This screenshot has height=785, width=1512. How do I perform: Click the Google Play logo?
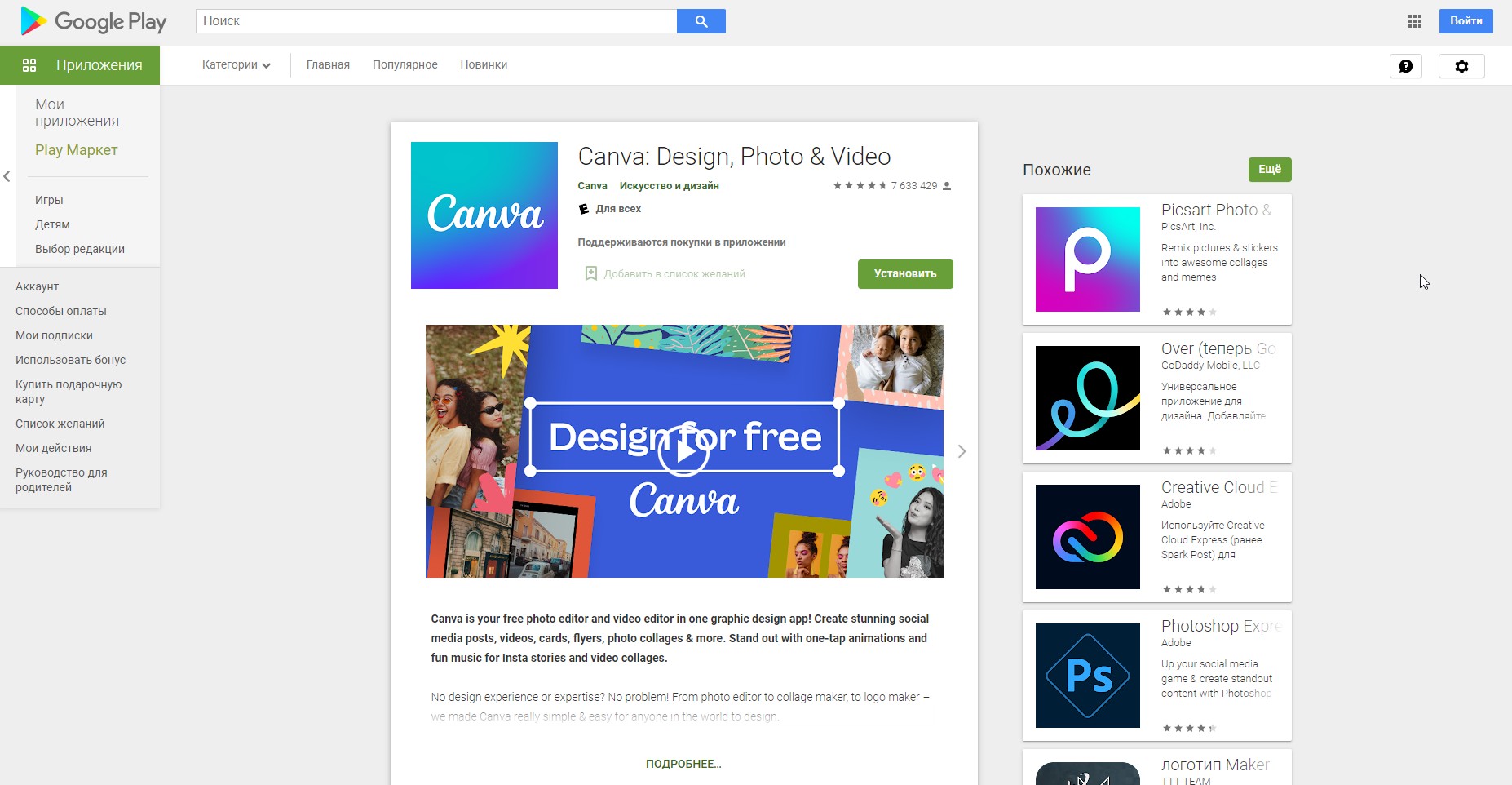(x=94, y=21)
